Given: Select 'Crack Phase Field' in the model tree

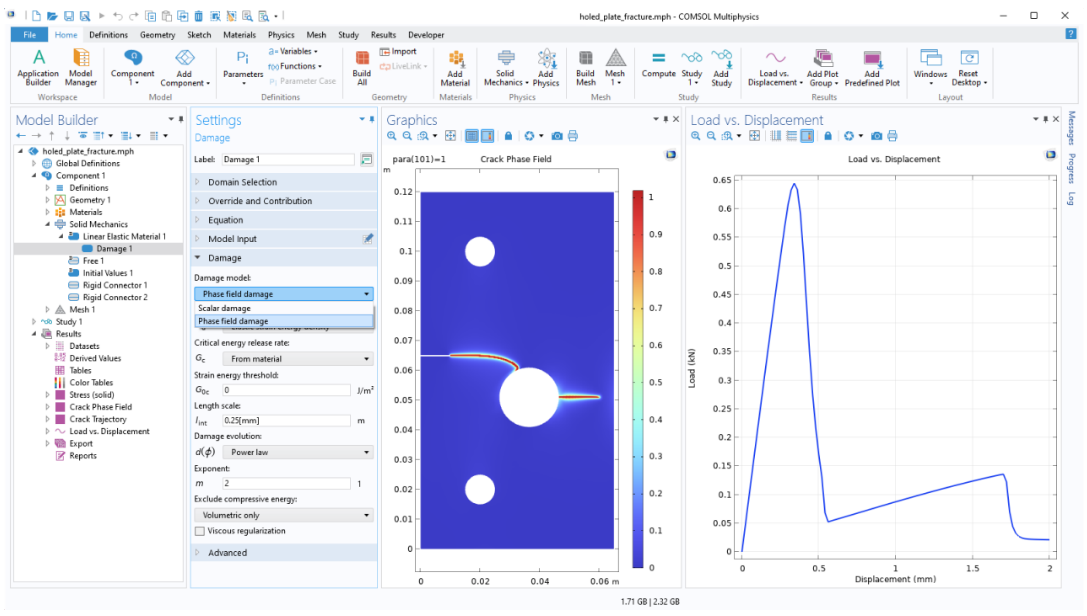Looking at the screenshot, I should pyautogui.click(x=101, y=407).
